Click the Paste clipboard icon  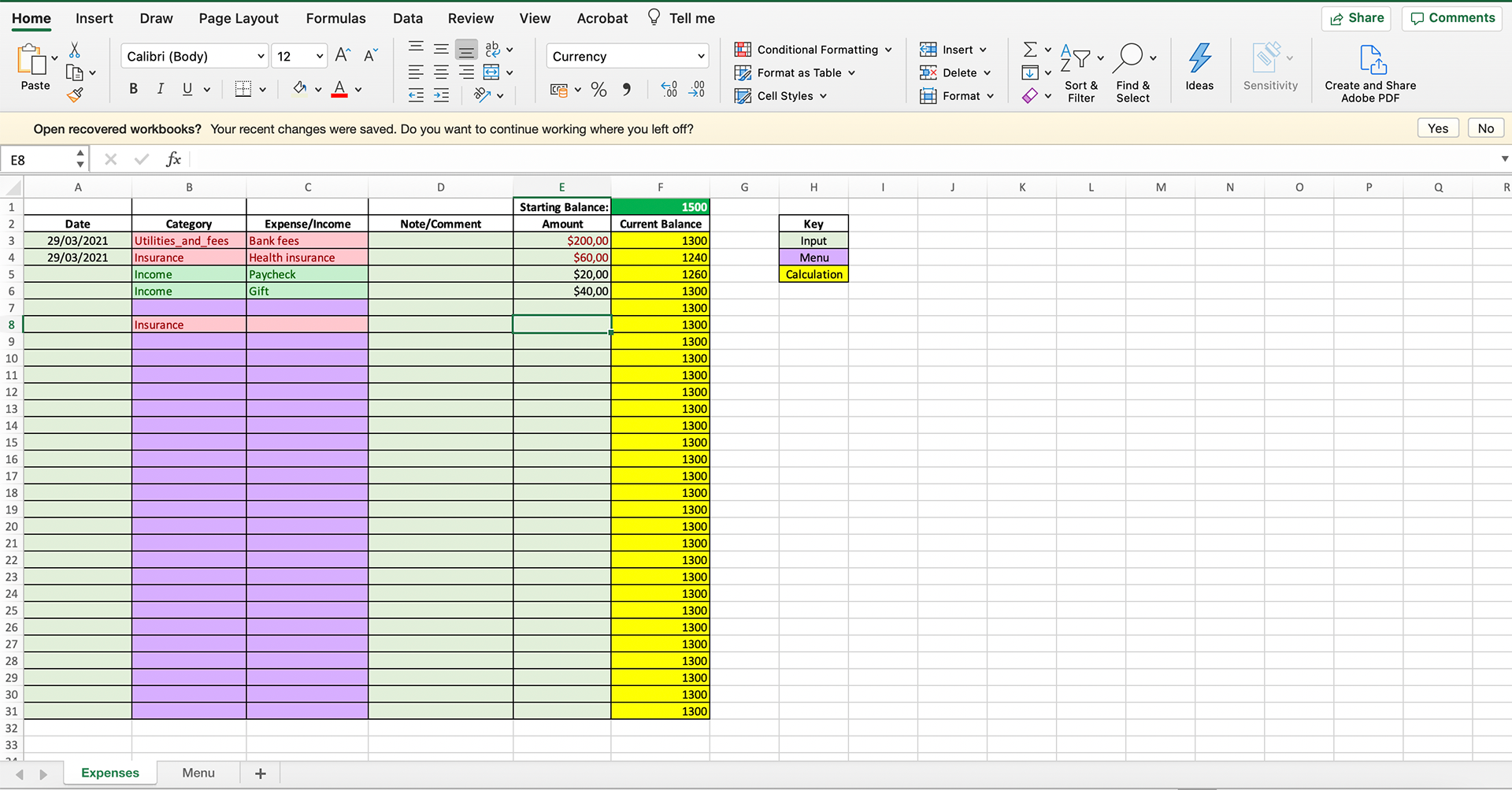[31, 59]
